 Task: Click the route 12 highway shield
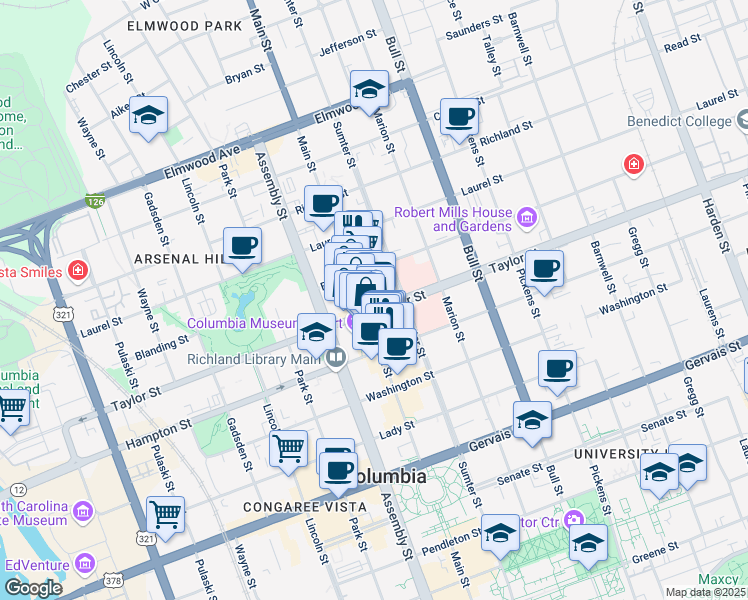click(x=18, y=490)
